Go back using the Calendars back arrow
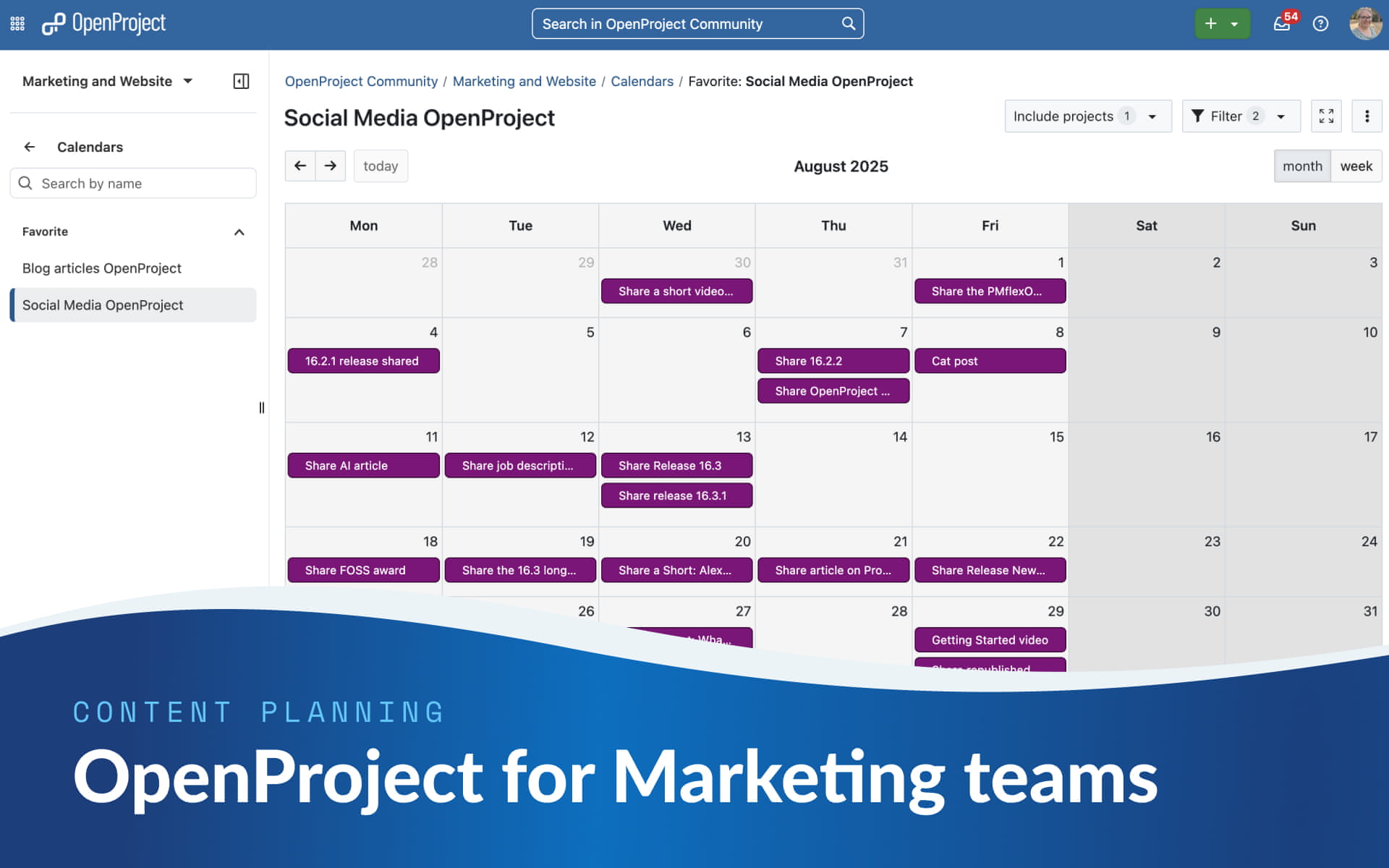The width and height of the screenshot is (1389, 868). click(x=30, y=147)
